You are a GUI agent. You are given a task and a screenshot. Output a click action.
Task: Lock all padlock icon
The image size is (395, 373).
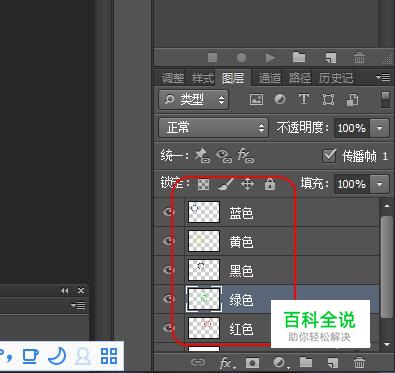(x=270, y=184)
